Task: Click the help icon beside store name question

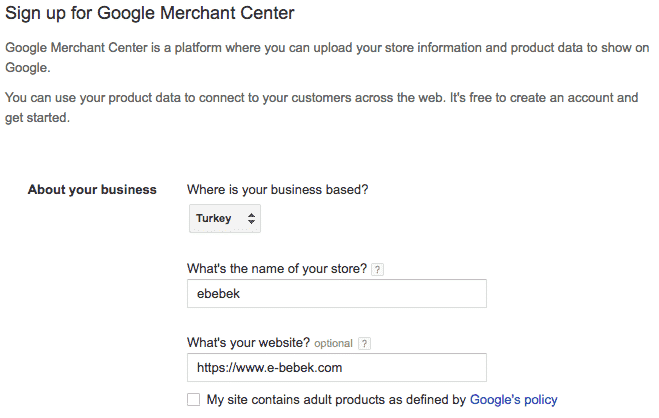Action: click(377, 269)
